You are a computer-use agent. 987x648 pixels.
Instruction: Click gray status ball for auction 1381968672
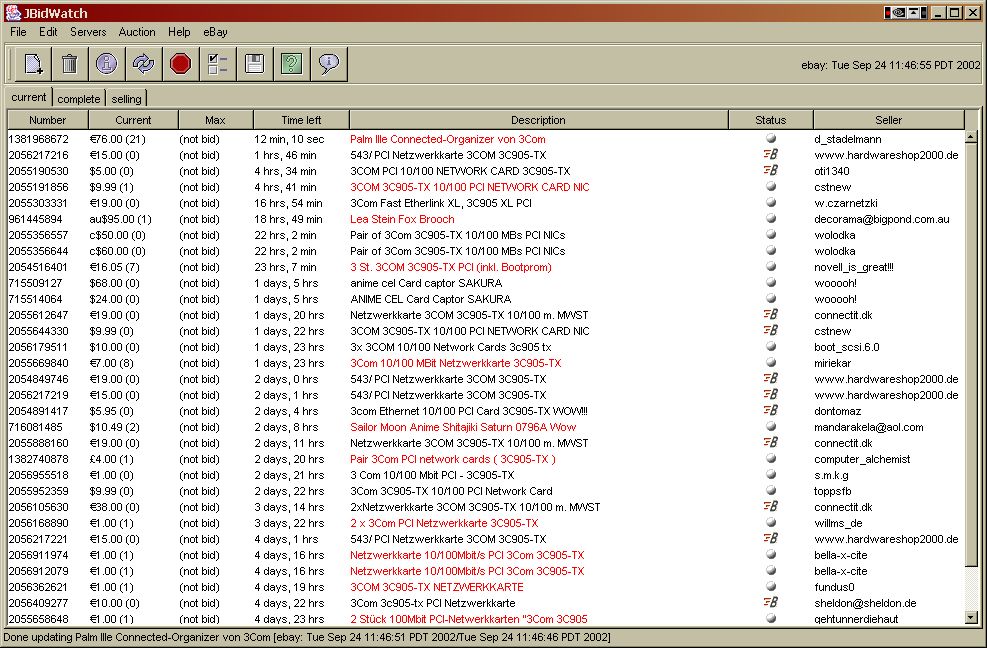[770, 138]
